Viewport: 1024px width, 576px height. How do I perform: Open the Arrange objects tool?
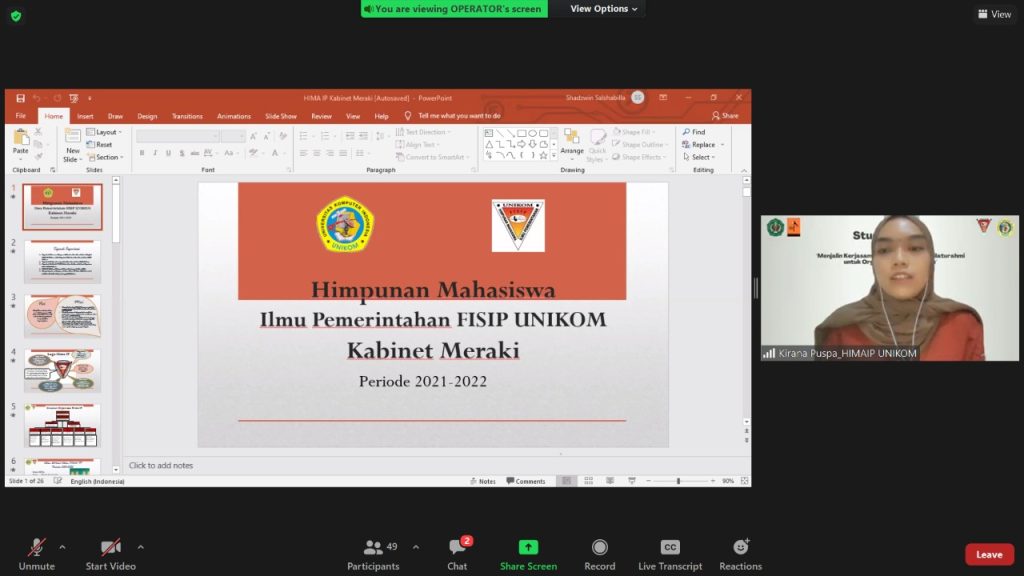click(x=572, y=142)
